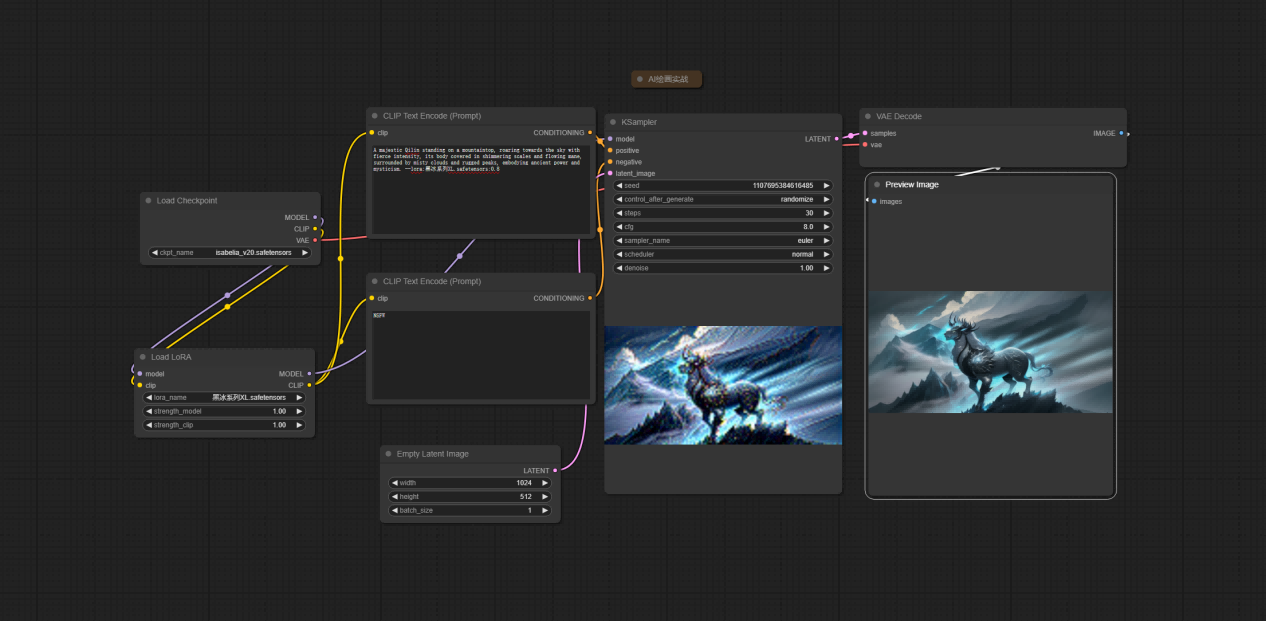Click the KSampler LATENT output socket

[836, 139]
